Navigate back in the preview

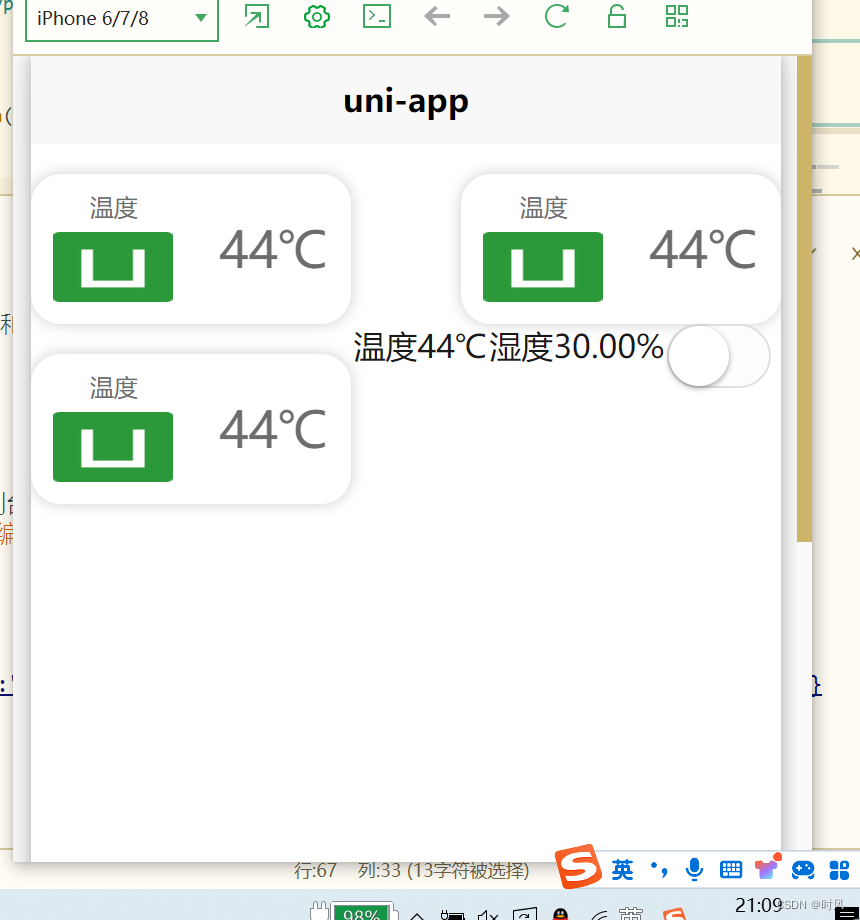tap(437, 17)
